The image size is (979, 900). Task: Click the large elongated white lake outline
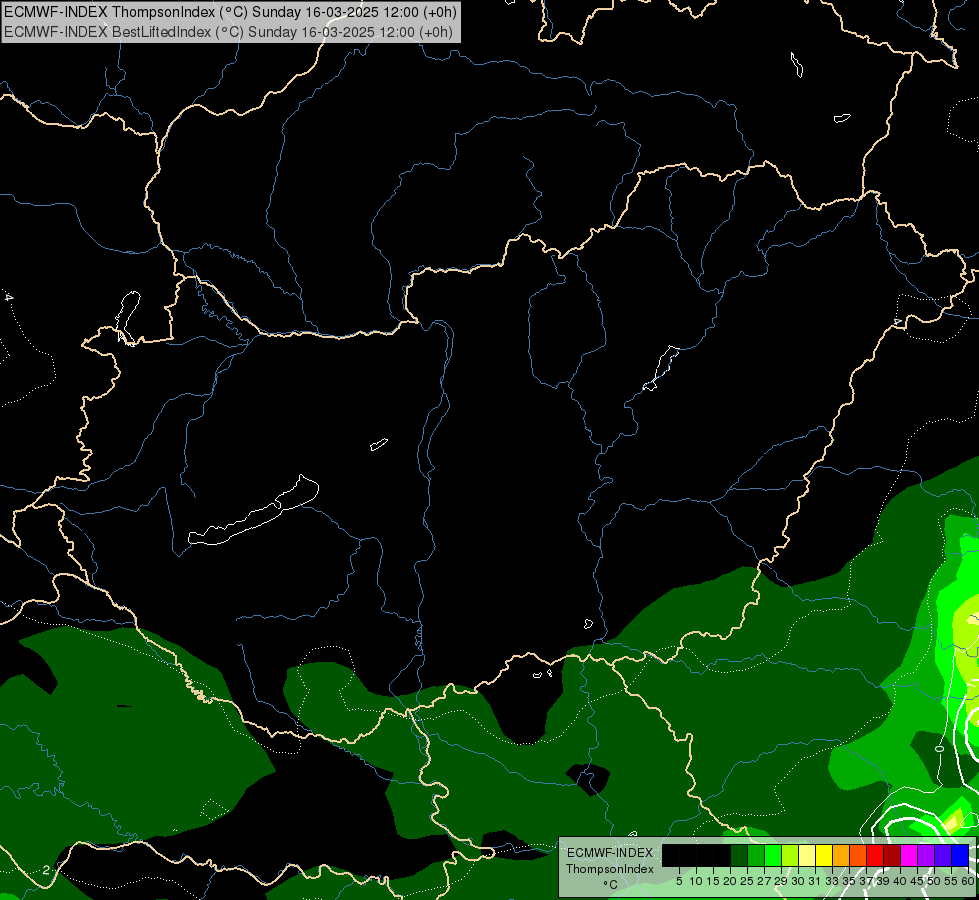pyautogui.click(x=253, y=510)
